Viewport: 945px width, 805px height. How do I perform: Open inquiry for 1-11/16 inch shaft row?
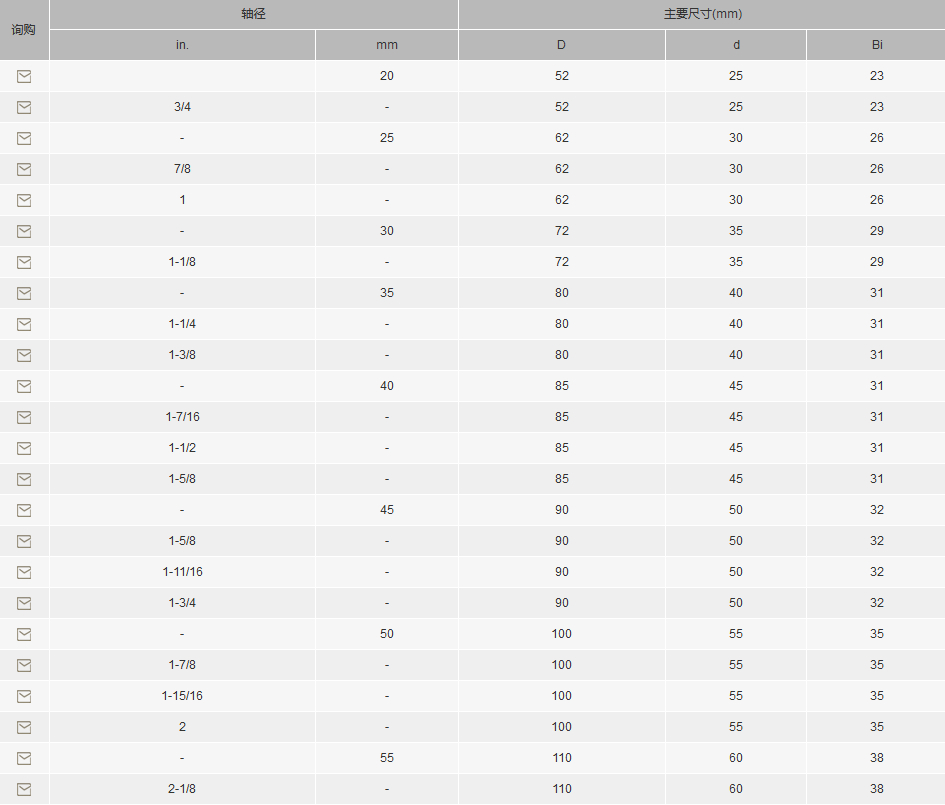[x=24, y=572]
